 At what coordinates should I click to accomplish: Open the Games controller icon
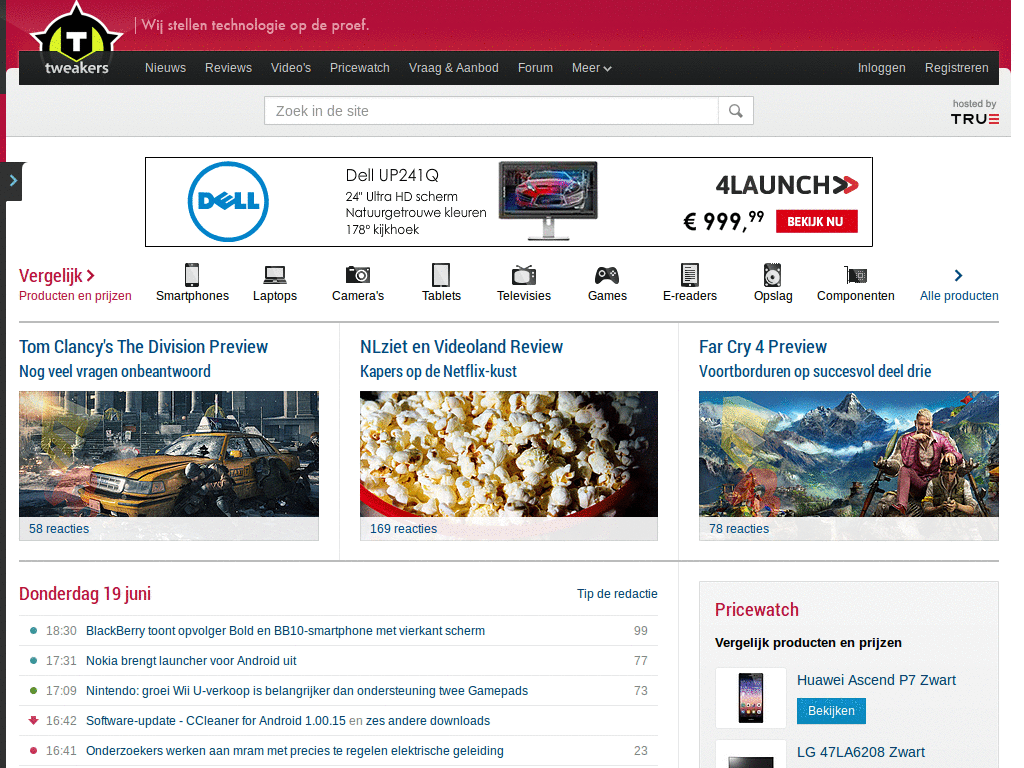[607, 275]
